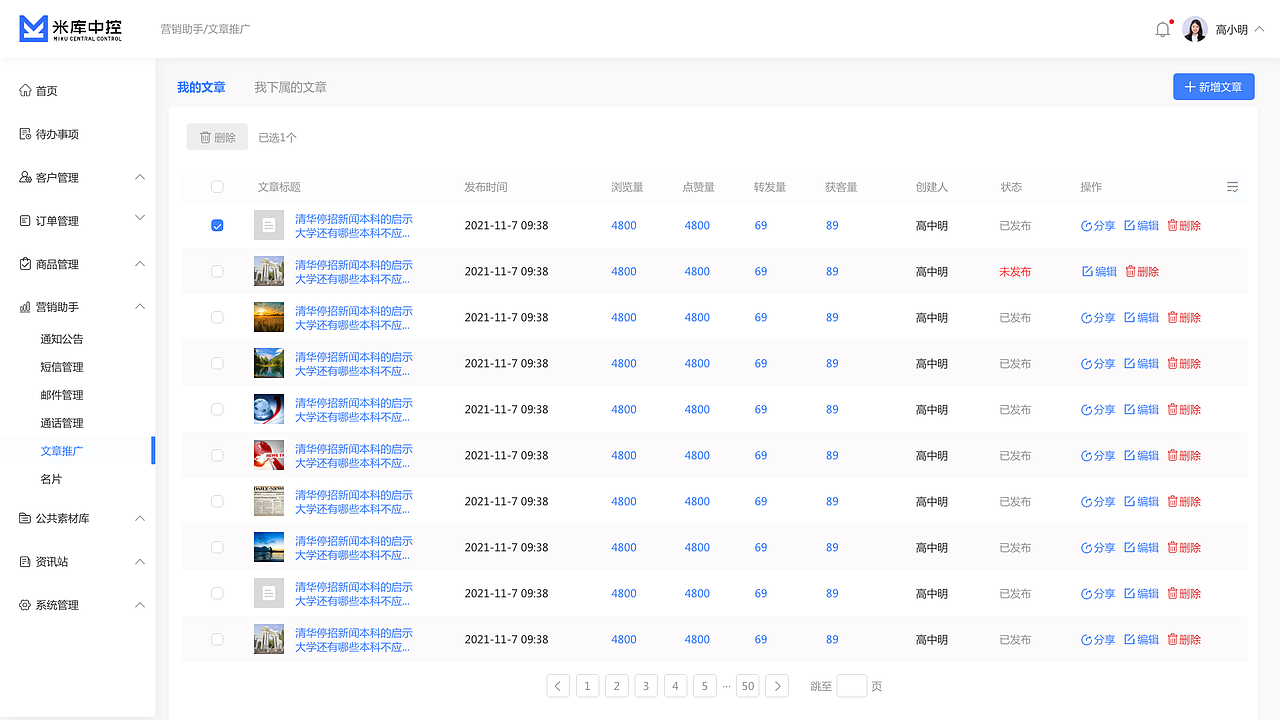
Task: Toggle the select-all checkbox in table header
Action: click(x=217, y=187)
